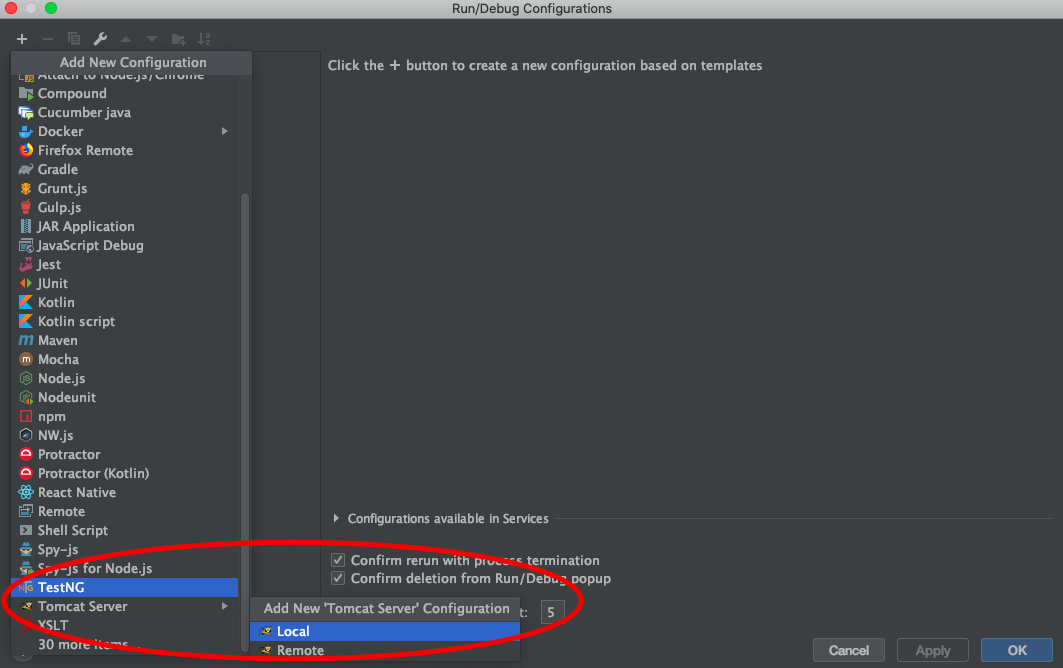The height and width of the screenshot is (668, 1063).
Task: Click the temporary configurations limit field
Action: [552, 612]
